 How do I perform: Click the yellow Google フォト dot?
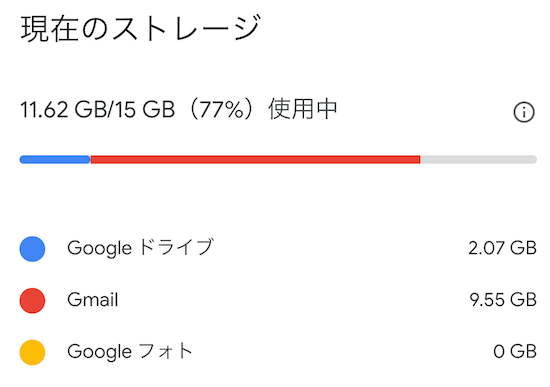(32, 352)
